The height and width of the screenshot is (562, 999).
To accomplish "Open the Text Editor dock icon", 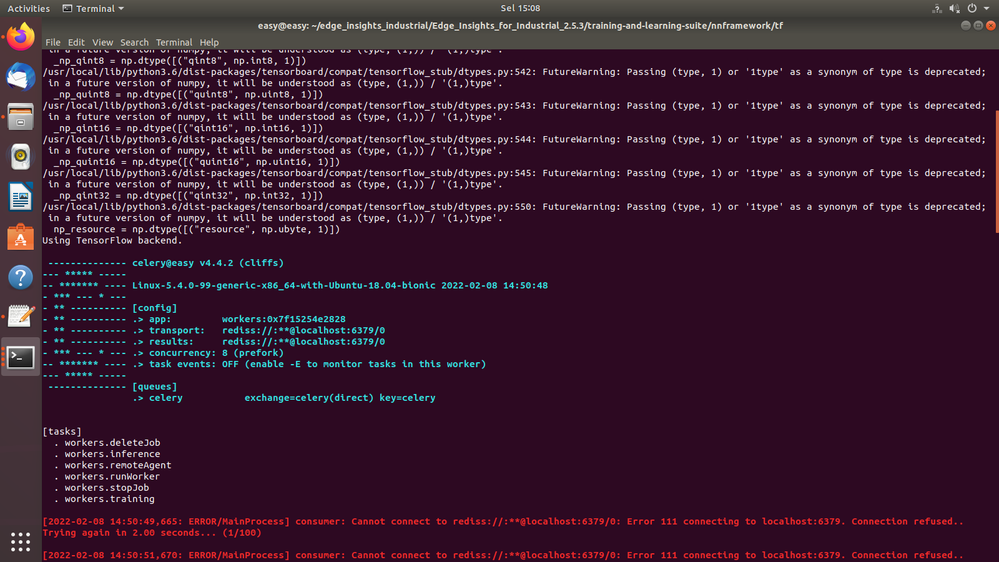I will pyautogui.click(x=20, y=317).
